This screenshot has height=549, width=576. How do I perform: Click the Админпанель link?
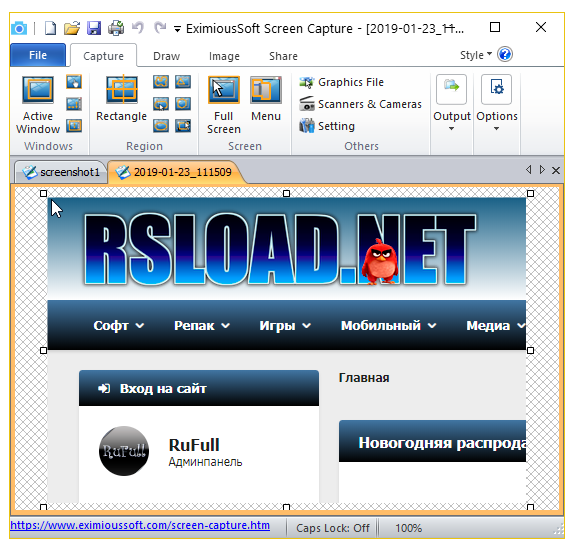(x=205, y=462)
